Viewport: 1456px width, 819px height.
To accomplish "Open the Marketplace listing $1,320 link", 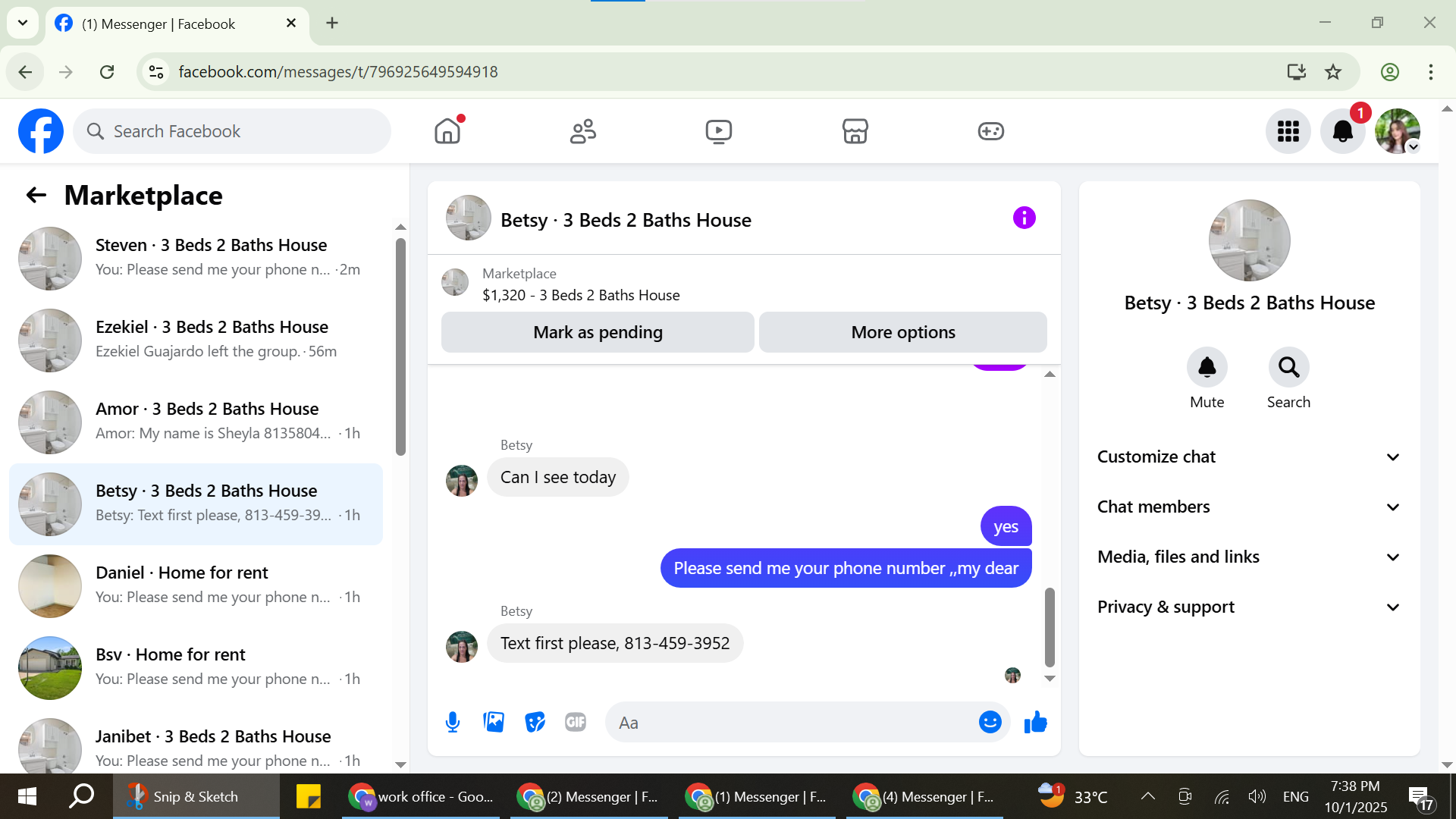I will point(581,295).
